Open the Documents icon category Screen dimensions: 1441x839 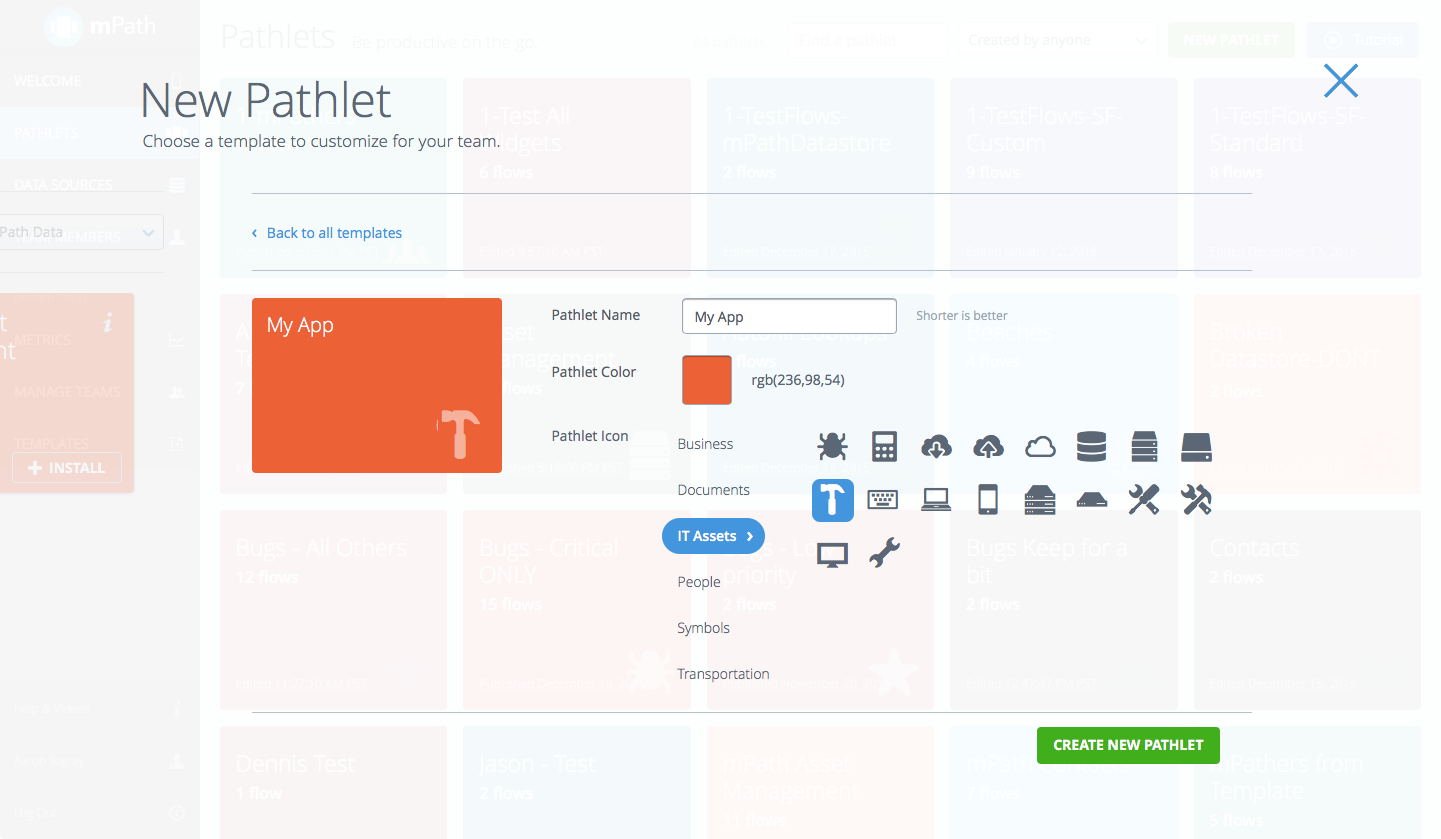(x=713, y=490)
